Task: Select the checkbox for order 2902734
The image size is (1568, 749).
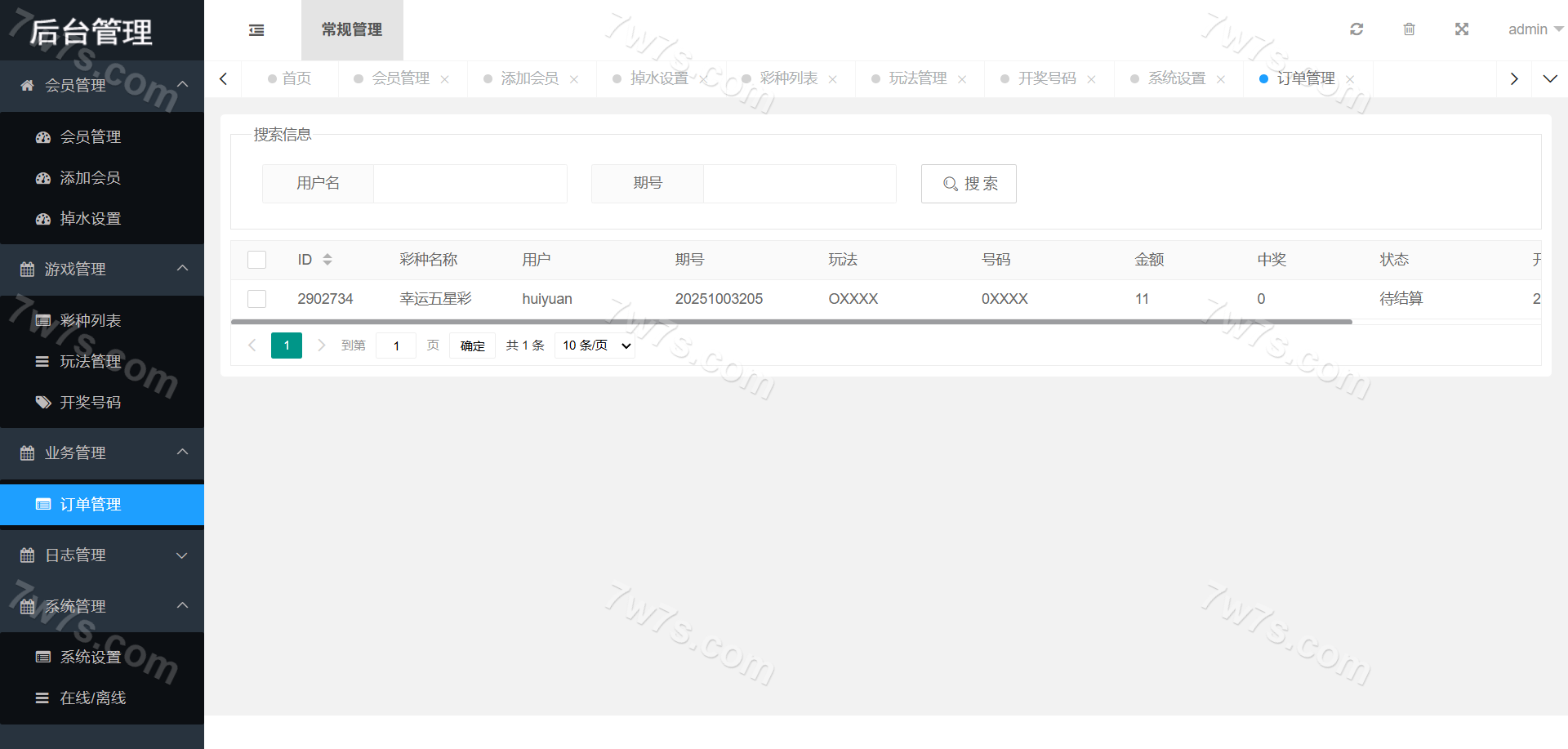Action: click(257, 299)
